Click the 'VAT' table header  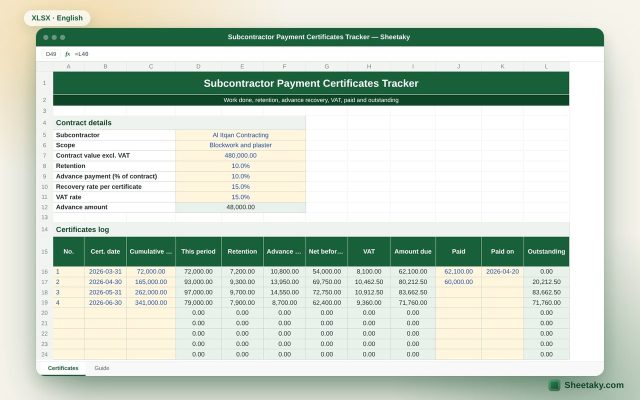(369, 252)
